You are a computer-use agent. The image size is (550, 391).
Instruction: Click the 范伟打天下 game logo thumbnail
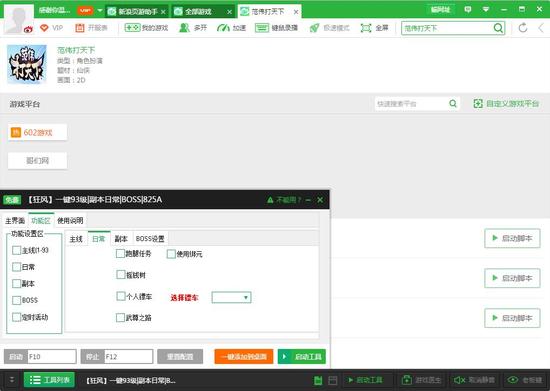pos(27,64)
